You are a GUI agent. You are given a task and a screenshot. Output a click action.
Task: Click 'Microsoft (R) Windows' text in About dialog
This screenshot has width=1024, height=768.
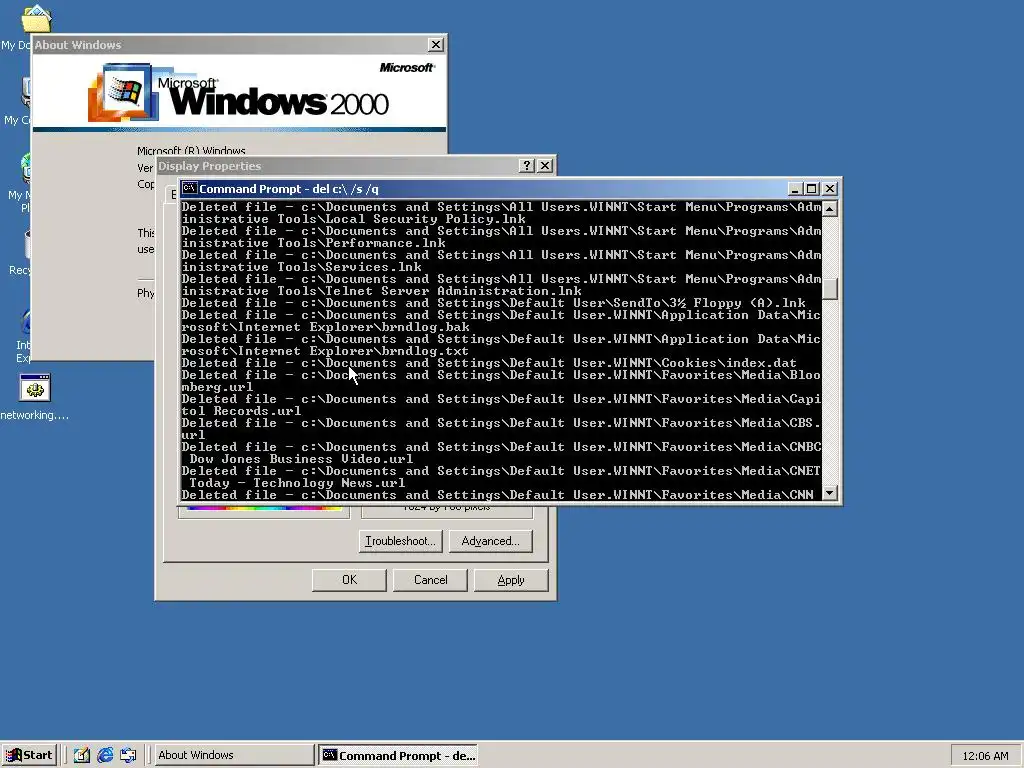pyautogui.click(x=191, y=150)
